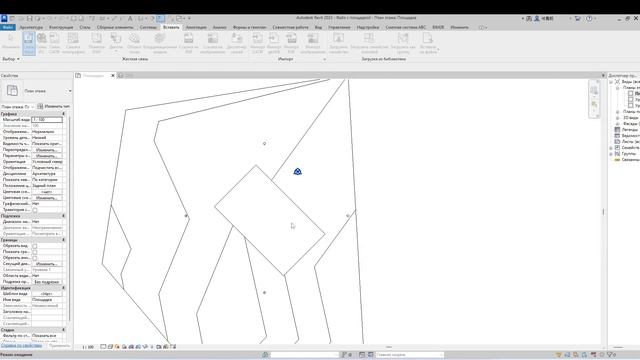Viewport: 640px width, 360px height.
Task: Switch to the Manage ribbon tab
Action: [339, 27]
